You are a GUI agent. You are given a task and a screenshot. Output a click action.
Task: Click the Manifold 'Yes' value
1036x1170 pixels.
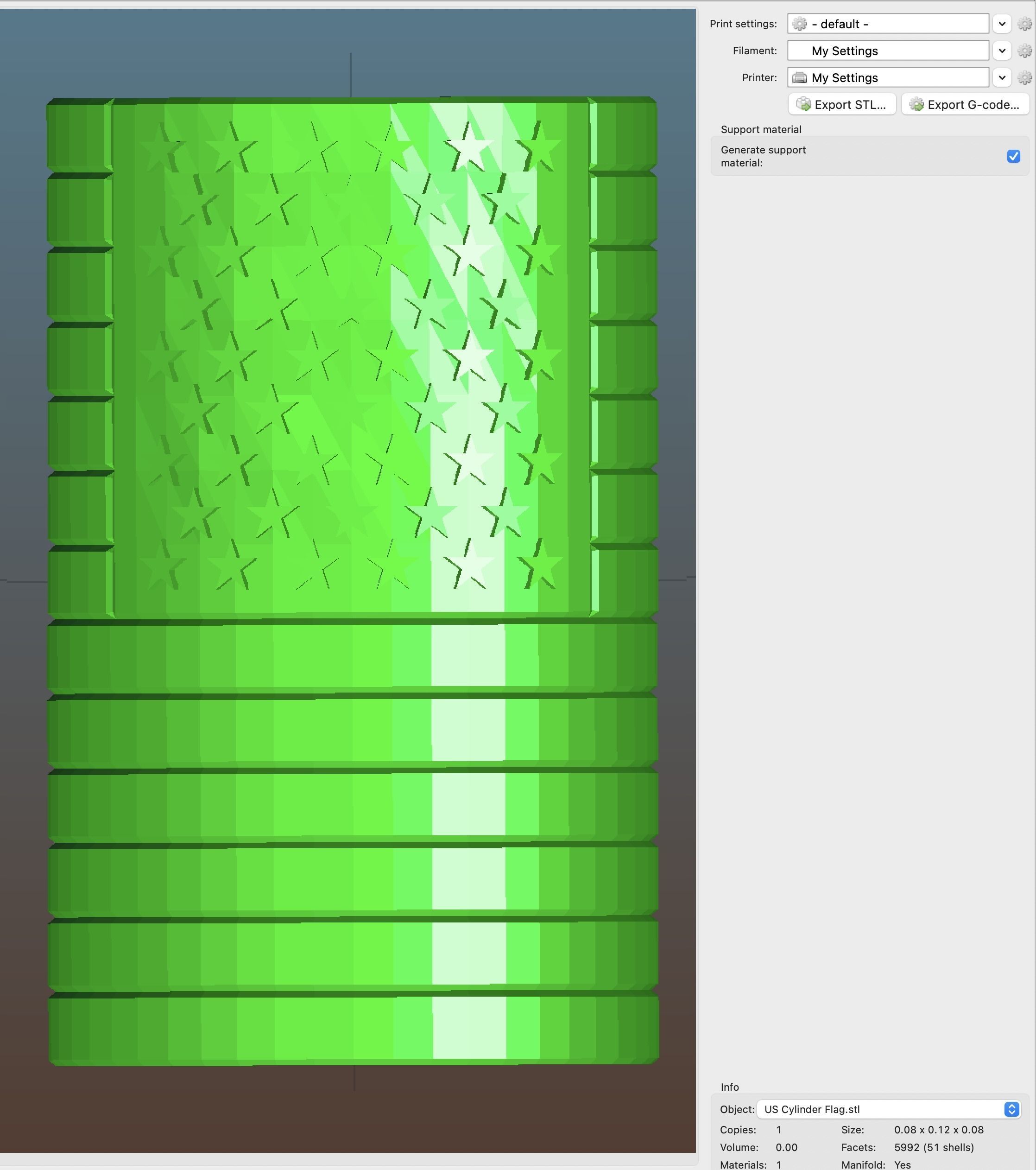tap(902, 1164)
